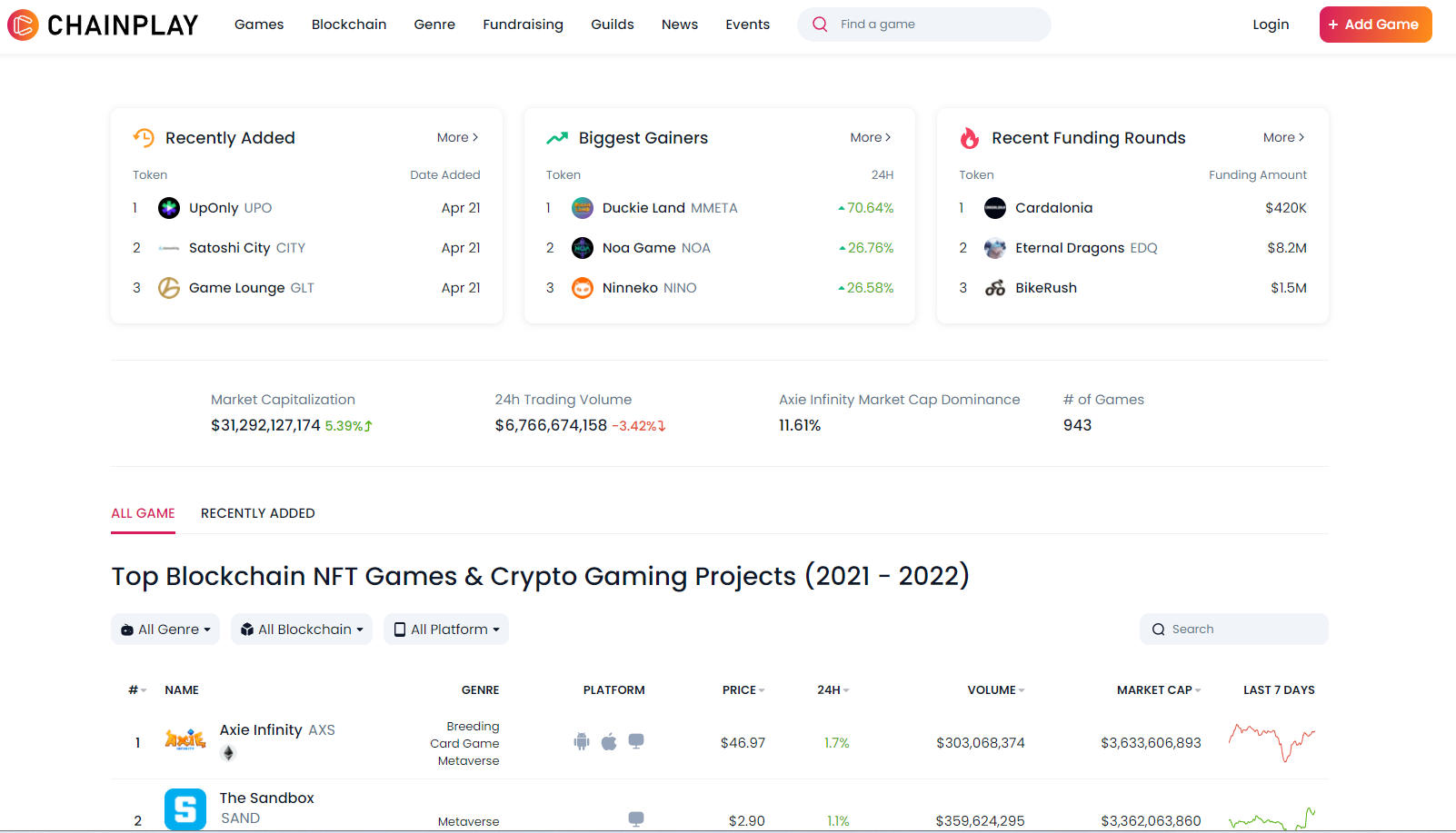Open the News page
The image size is (1456, 833).
coord(680,25)
